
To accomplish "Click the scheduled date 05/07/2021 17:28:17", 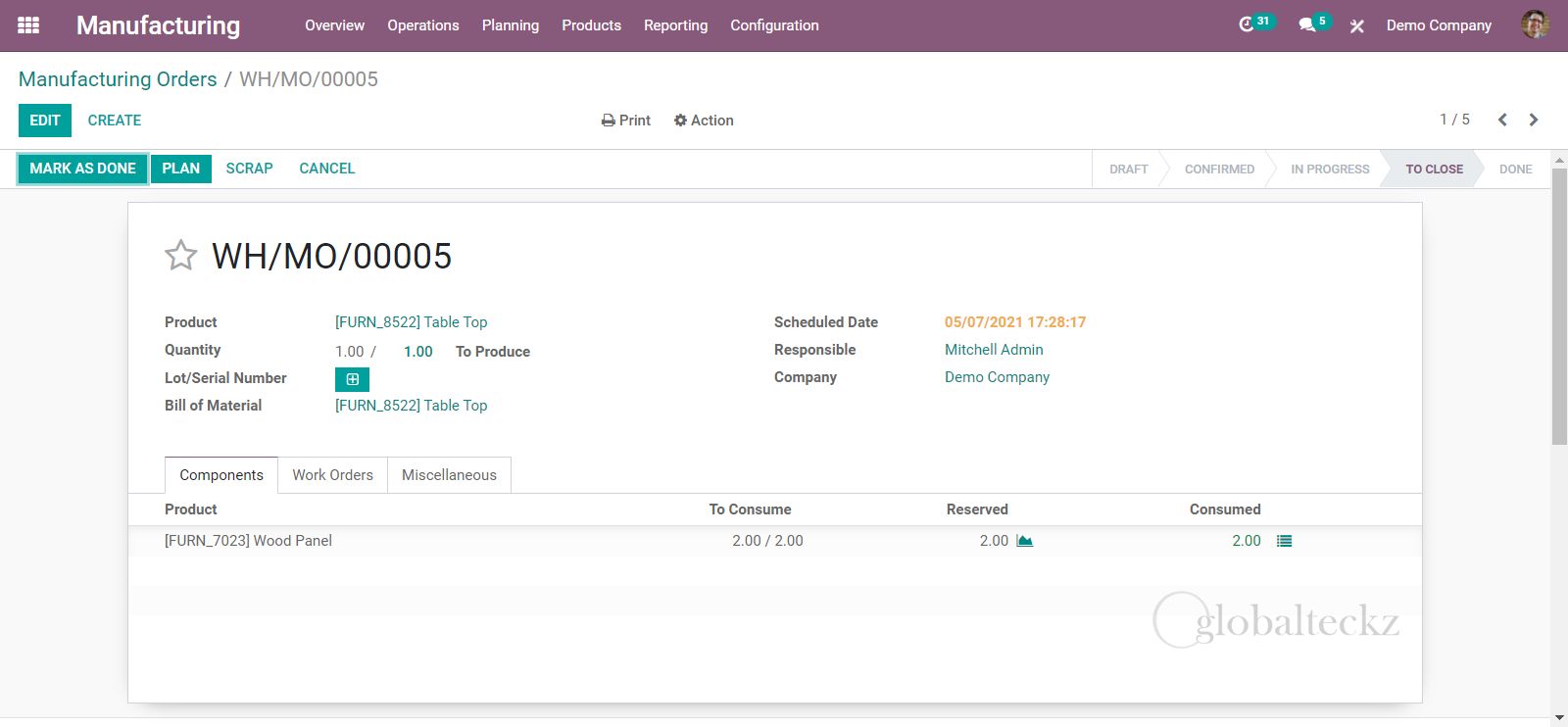I will pos(1015,322).
